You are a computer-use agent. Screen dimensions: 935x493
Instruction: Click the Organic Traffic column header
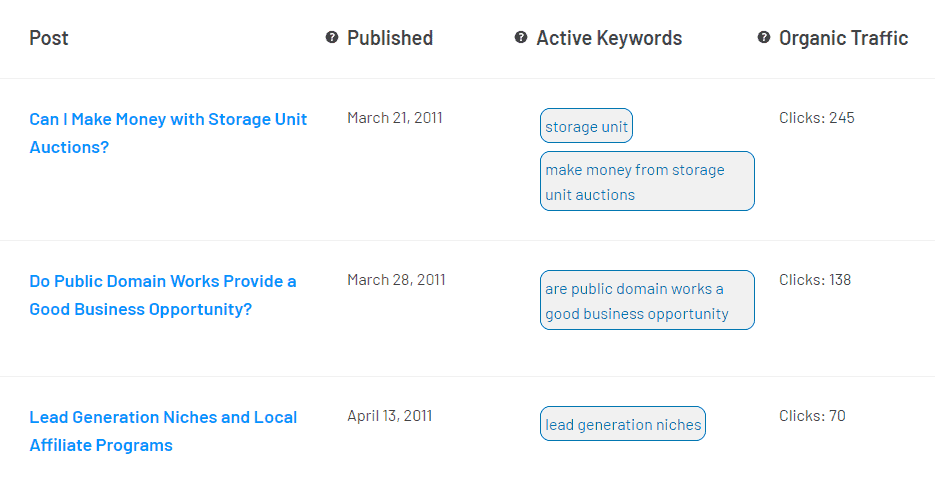(844, 38)
